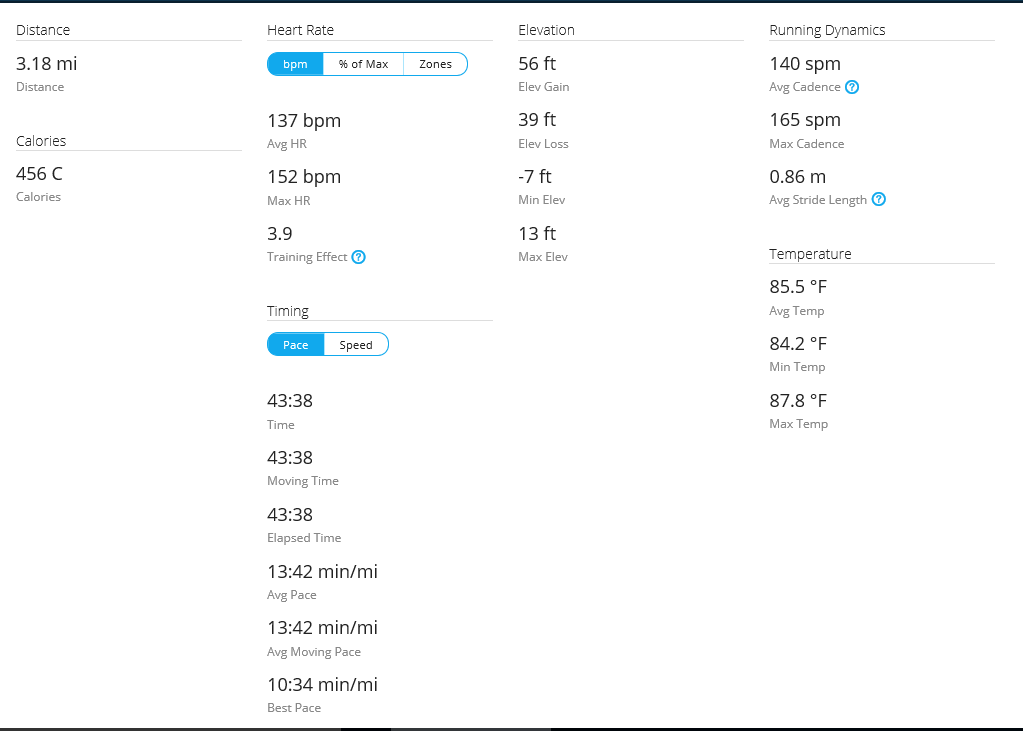1023x731 pixels.
Task: Click the 456 C calories value
Action: tap(39, 174)
